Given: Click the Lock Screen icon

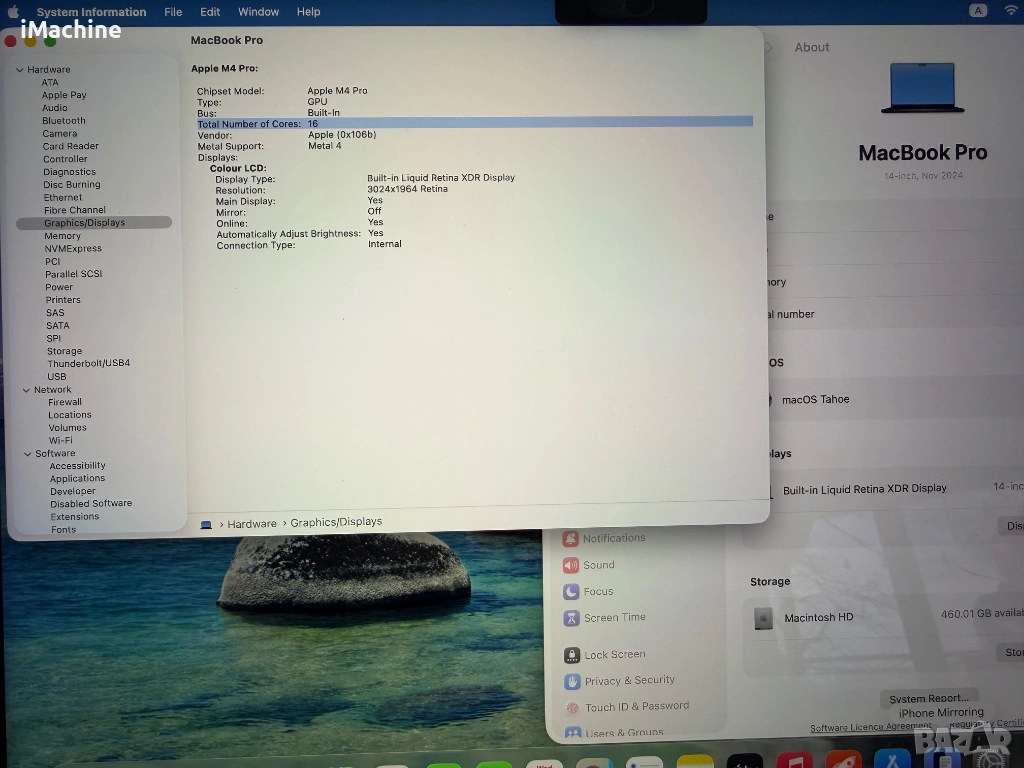Looking at the screenshot, I should point(572,655).
